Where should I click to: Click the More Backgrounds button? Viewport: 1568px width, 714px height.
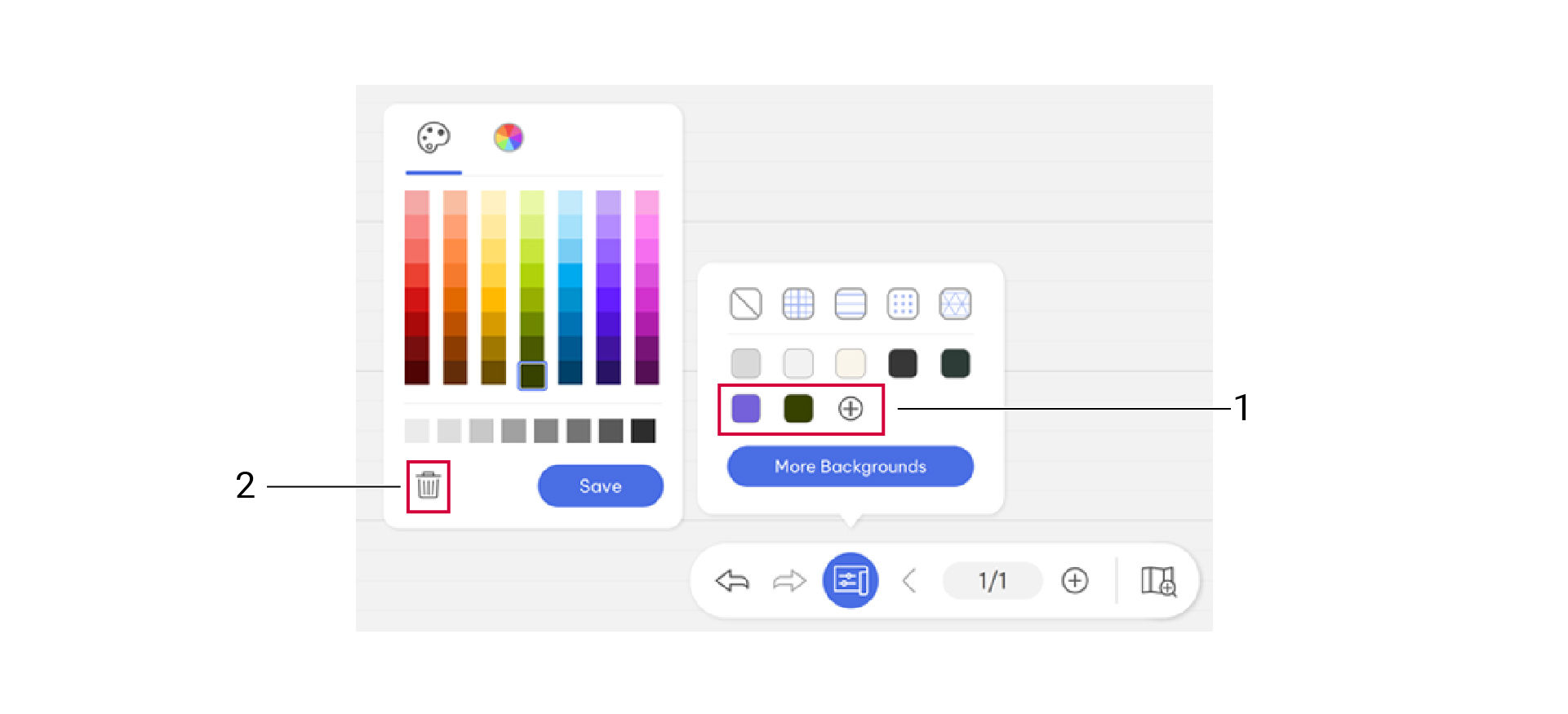(x=850, y=466)
